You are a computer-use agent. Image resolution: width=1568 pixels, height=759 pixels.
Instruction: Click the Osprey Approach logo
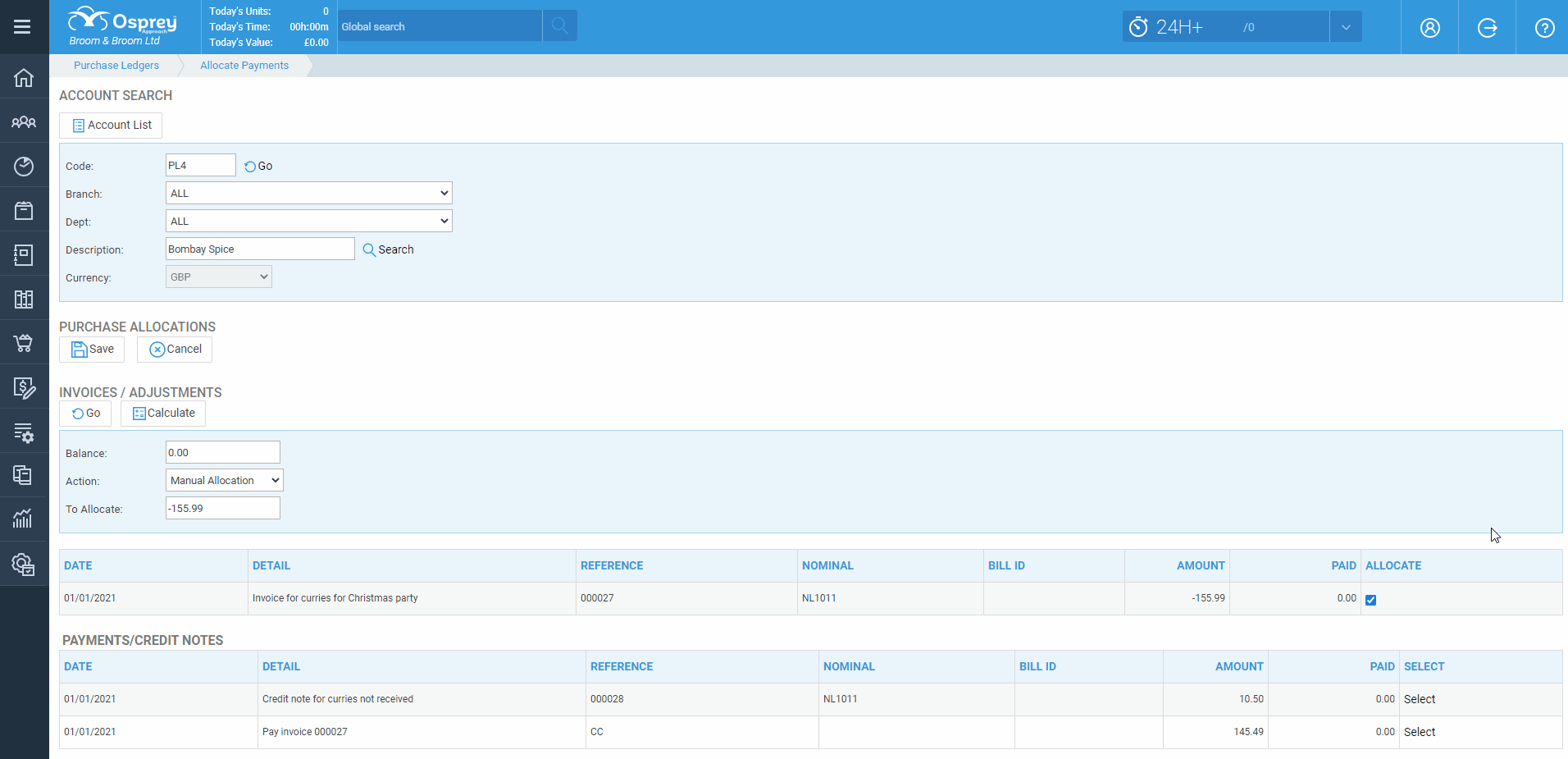(x=122, y=27)
